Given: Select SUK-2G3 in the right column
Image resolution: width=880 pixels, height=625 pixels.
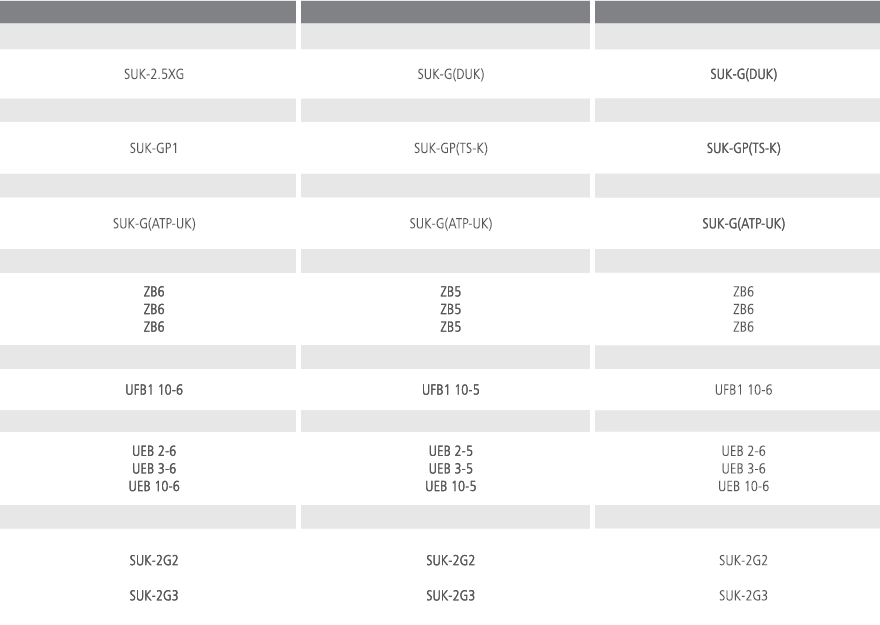Looking at the screenshot, I should [742, 596].
